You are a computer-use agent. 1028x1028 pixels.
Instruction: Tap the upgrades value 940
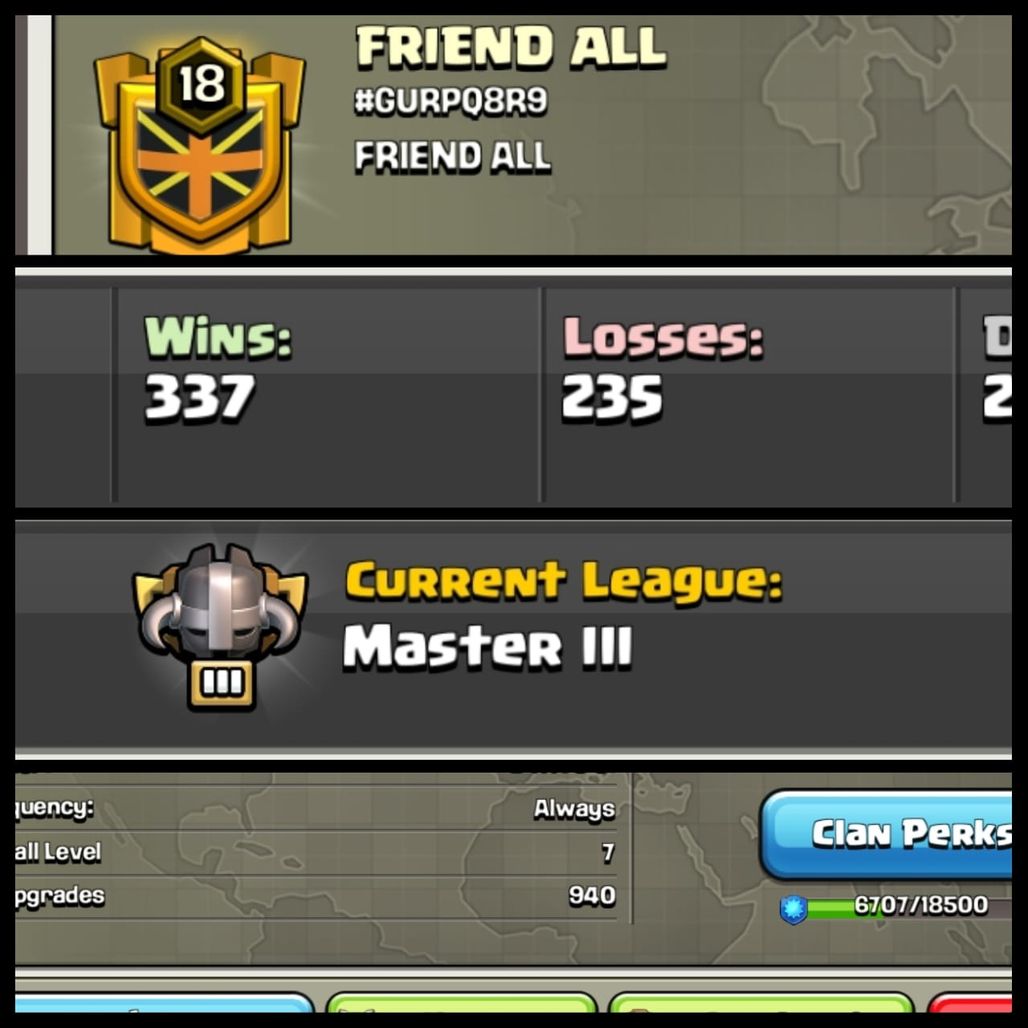pyautogui.click(x=592, y=896)
